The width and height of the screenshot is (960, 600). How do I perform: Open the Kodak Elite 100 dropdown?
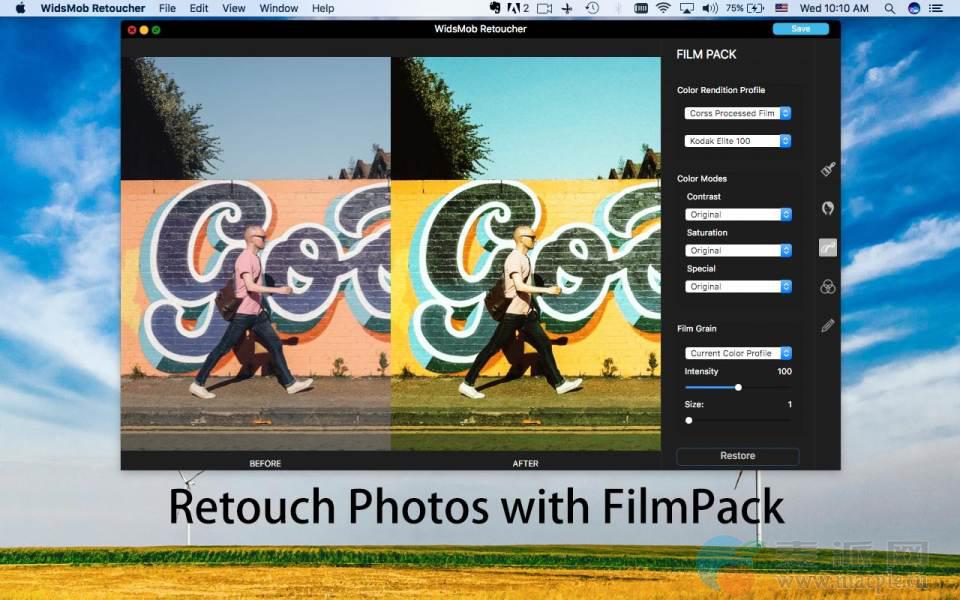738,141
